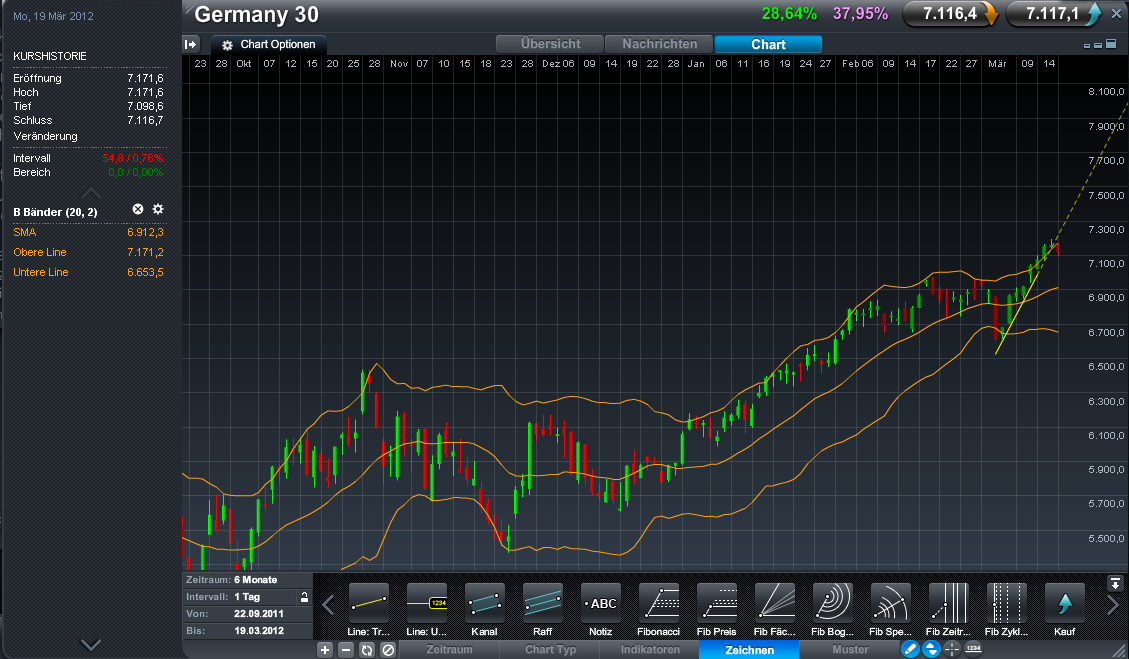Select the Chart tab
Viewport: 1129px width, 659px height.
[768, 44]
